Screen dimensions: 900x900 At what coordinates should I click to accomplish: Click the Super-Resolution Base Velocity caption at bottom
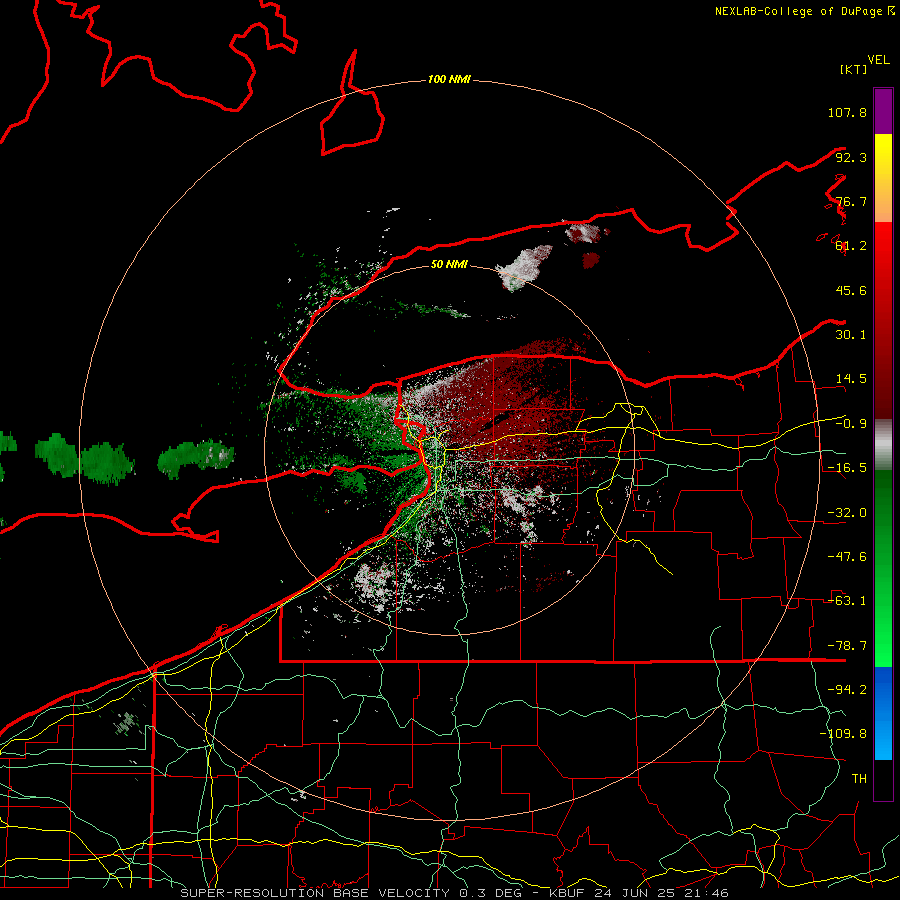coord(455,893)
